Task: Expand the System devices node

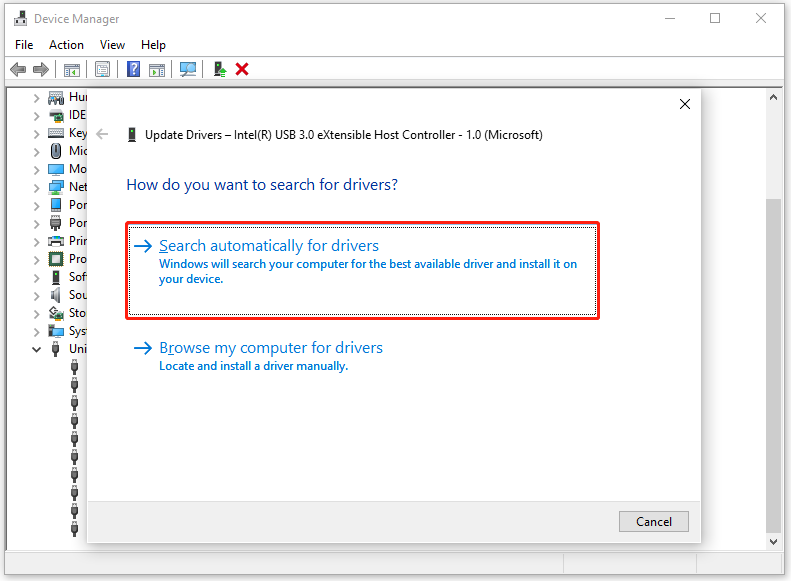Action: [x=36, y=332]
